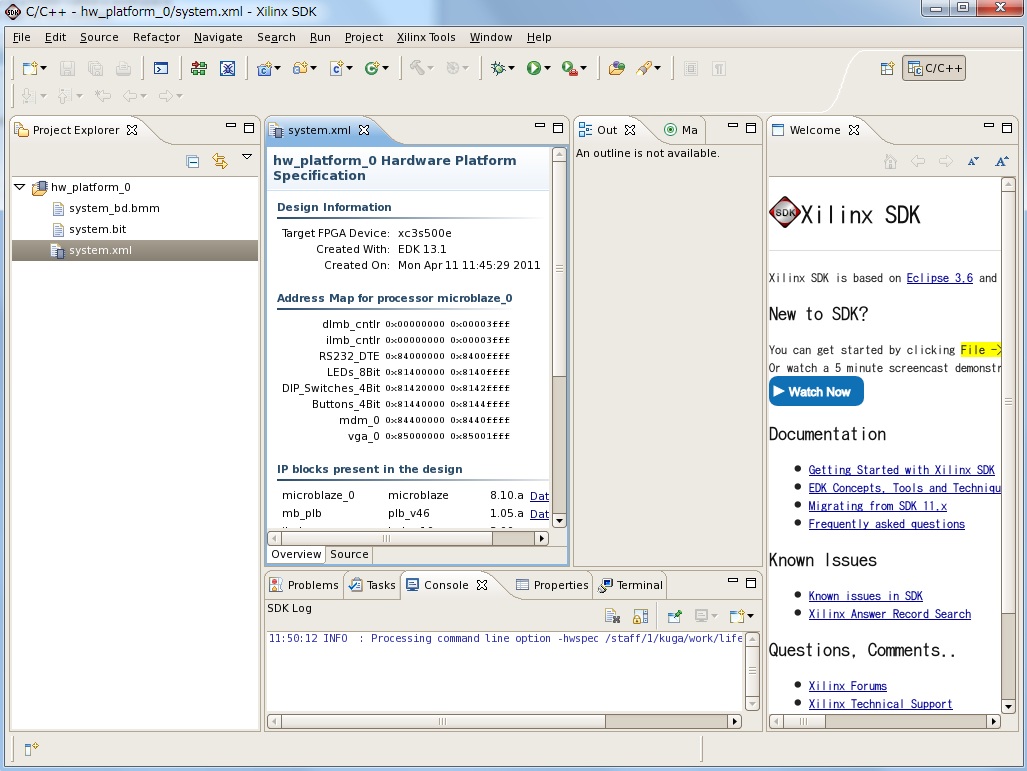Close the system.xml editor tab

364,130
